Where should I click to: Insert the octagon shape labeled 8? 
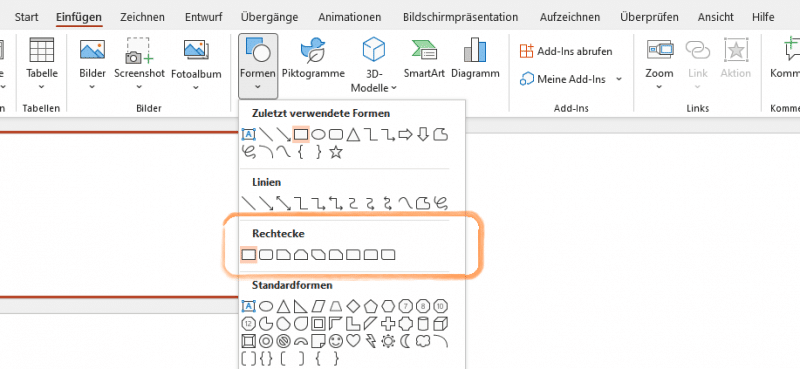coord(423,306)
